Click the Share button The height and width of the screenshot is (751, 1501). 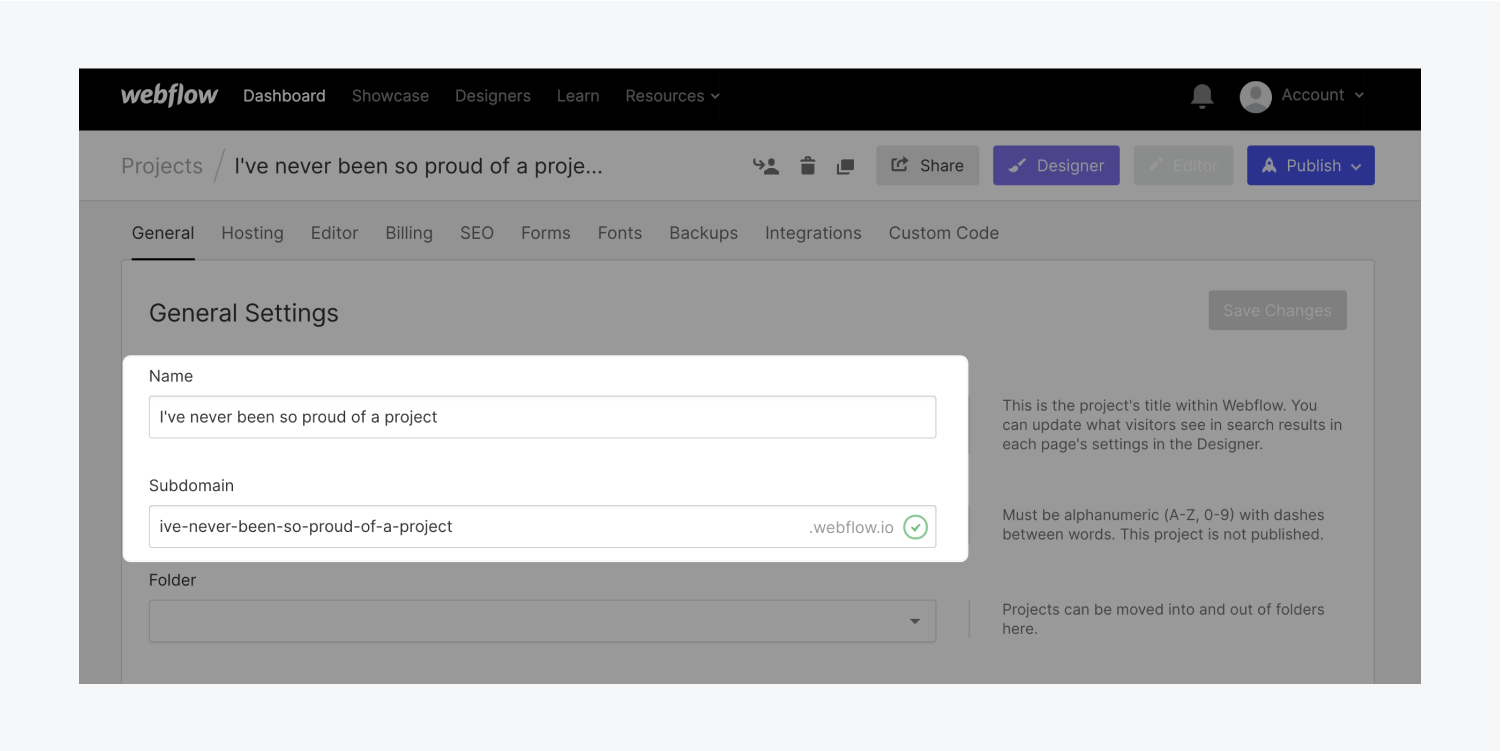coord(927,166)
